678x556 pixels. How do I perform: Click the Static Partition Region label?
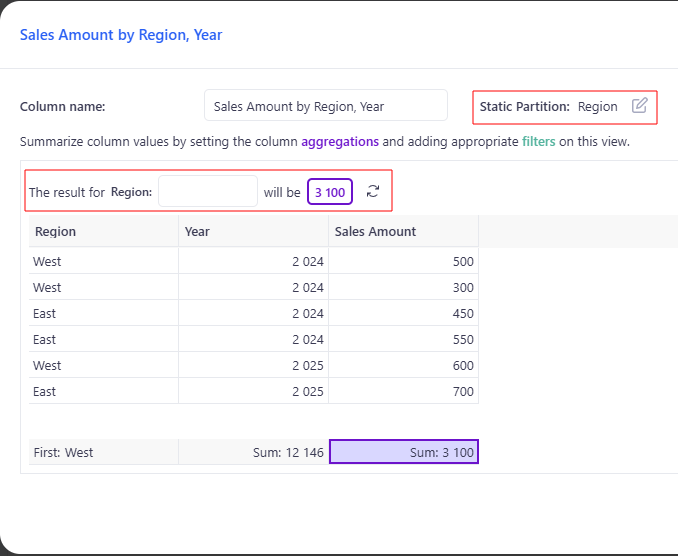(597, 106)
